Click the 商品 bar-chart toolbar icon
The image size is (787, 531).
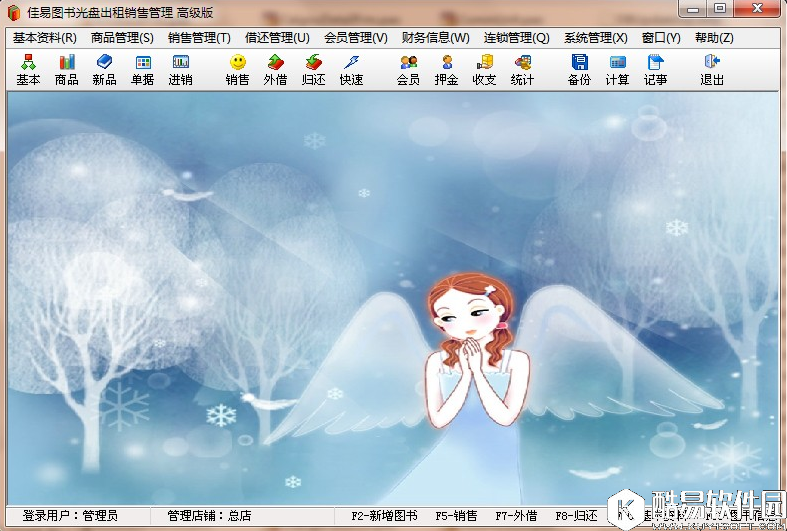(x=67, y=69)
